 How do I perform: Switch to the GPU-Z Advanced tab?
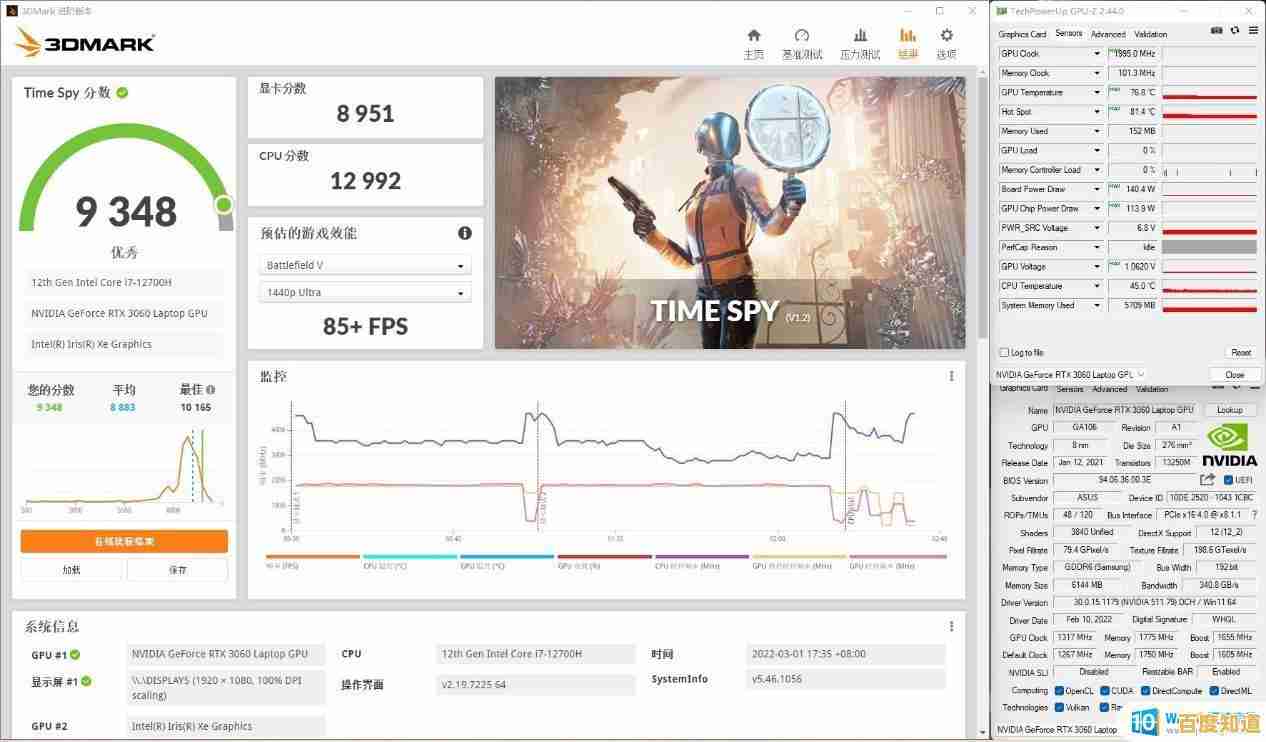[1107, 34]
